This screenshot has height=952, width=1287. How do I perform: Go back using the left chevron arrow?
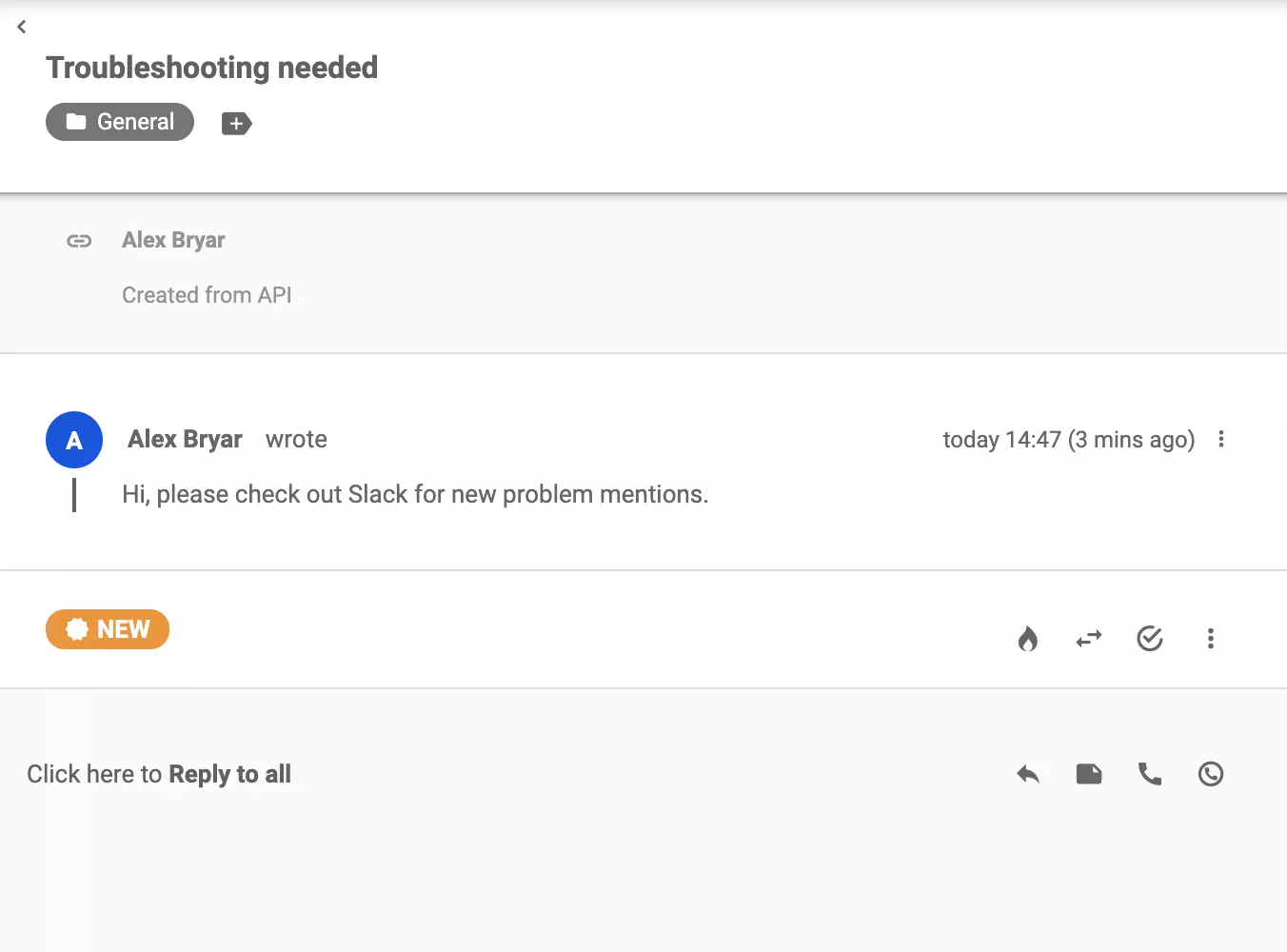(21, 27)
